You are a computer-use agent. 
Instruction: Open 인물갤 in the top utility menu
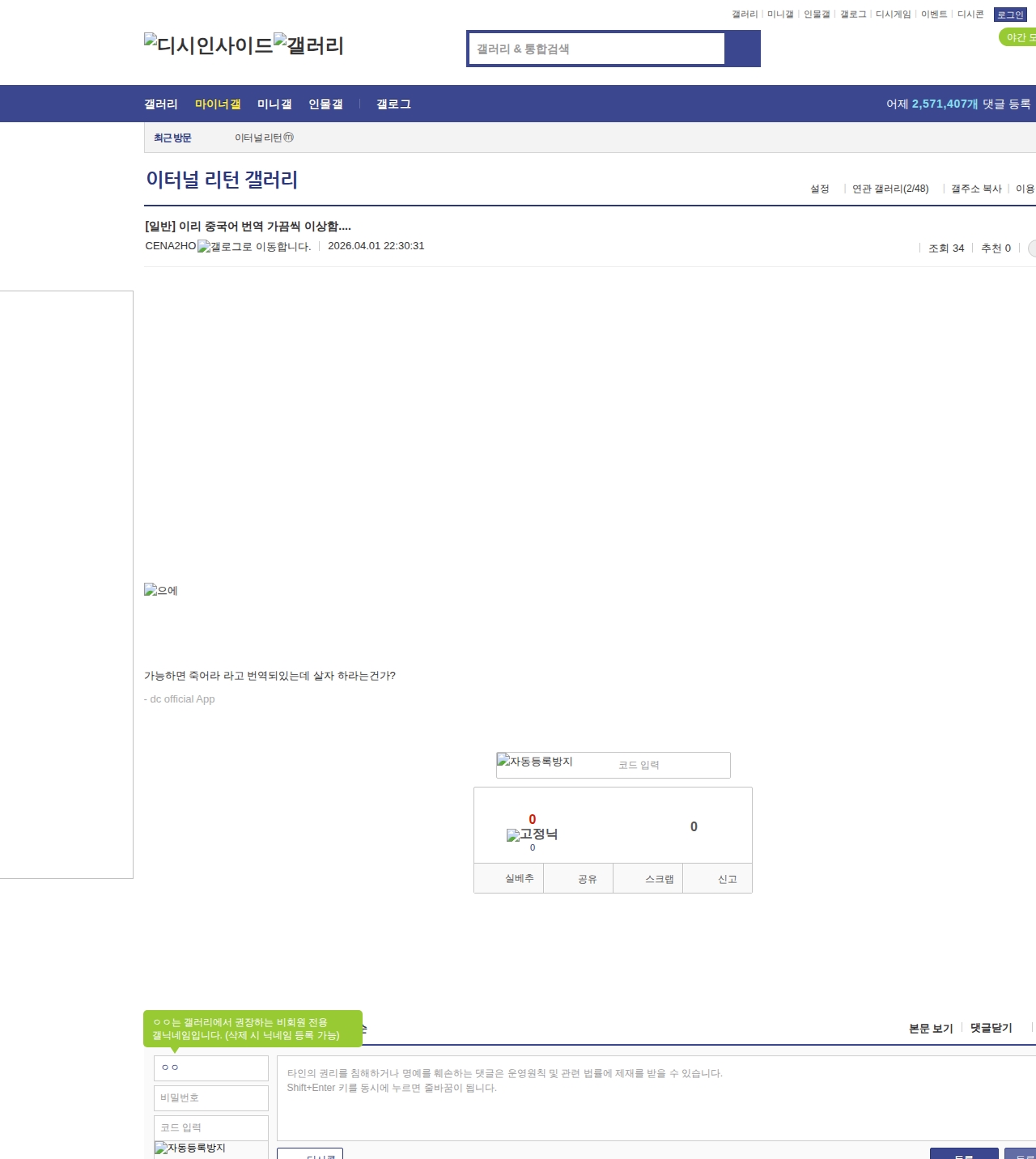click(817, 15)
